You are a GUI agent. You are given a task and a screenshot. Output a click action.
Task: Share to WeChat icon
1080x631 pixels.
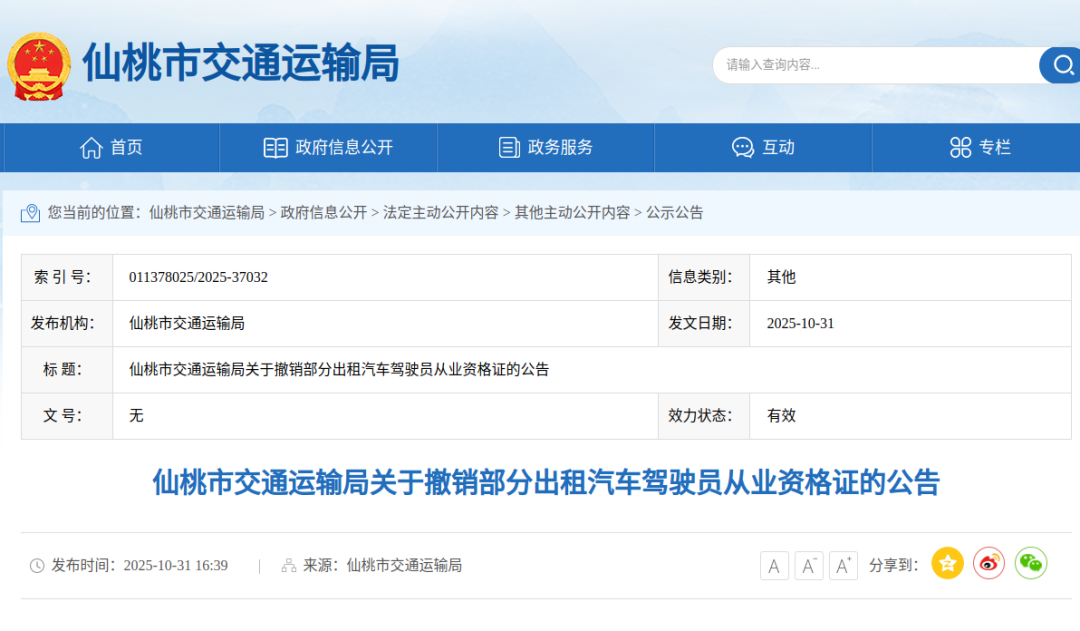(1031, 564)
